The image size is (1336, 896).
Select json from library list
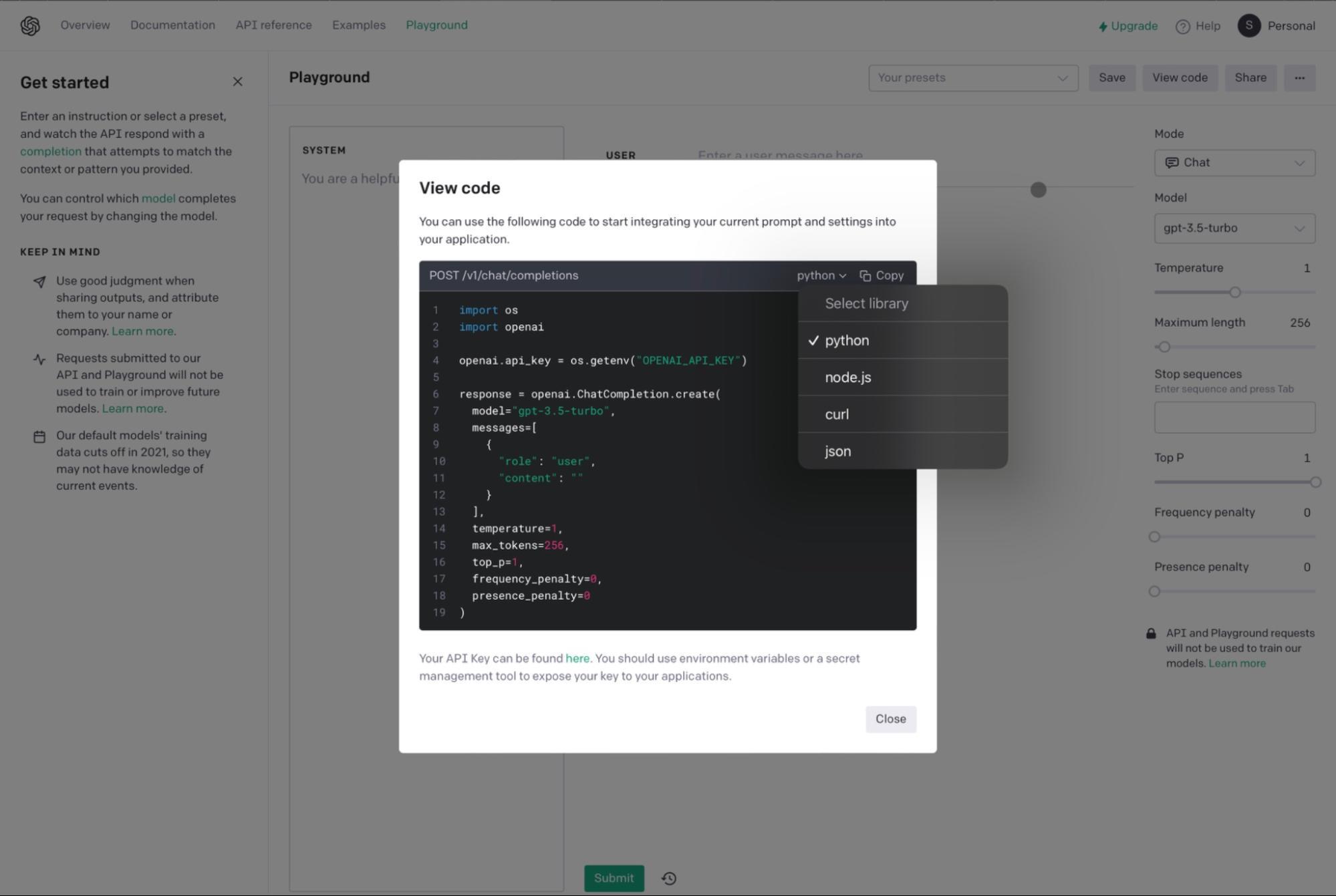pos(902,450)
